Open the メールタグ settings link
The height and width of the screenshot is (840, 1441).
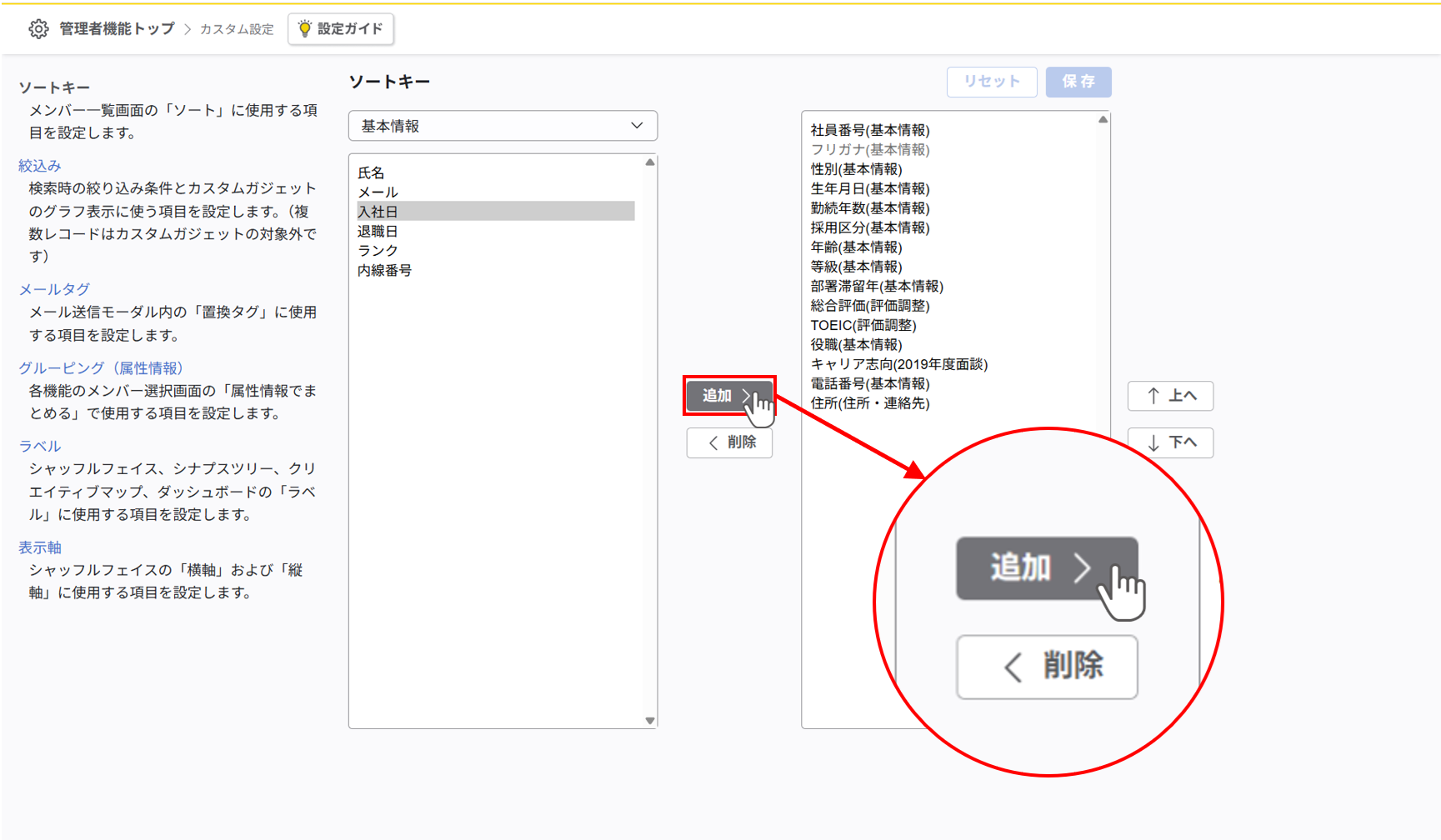pos(54,289)
